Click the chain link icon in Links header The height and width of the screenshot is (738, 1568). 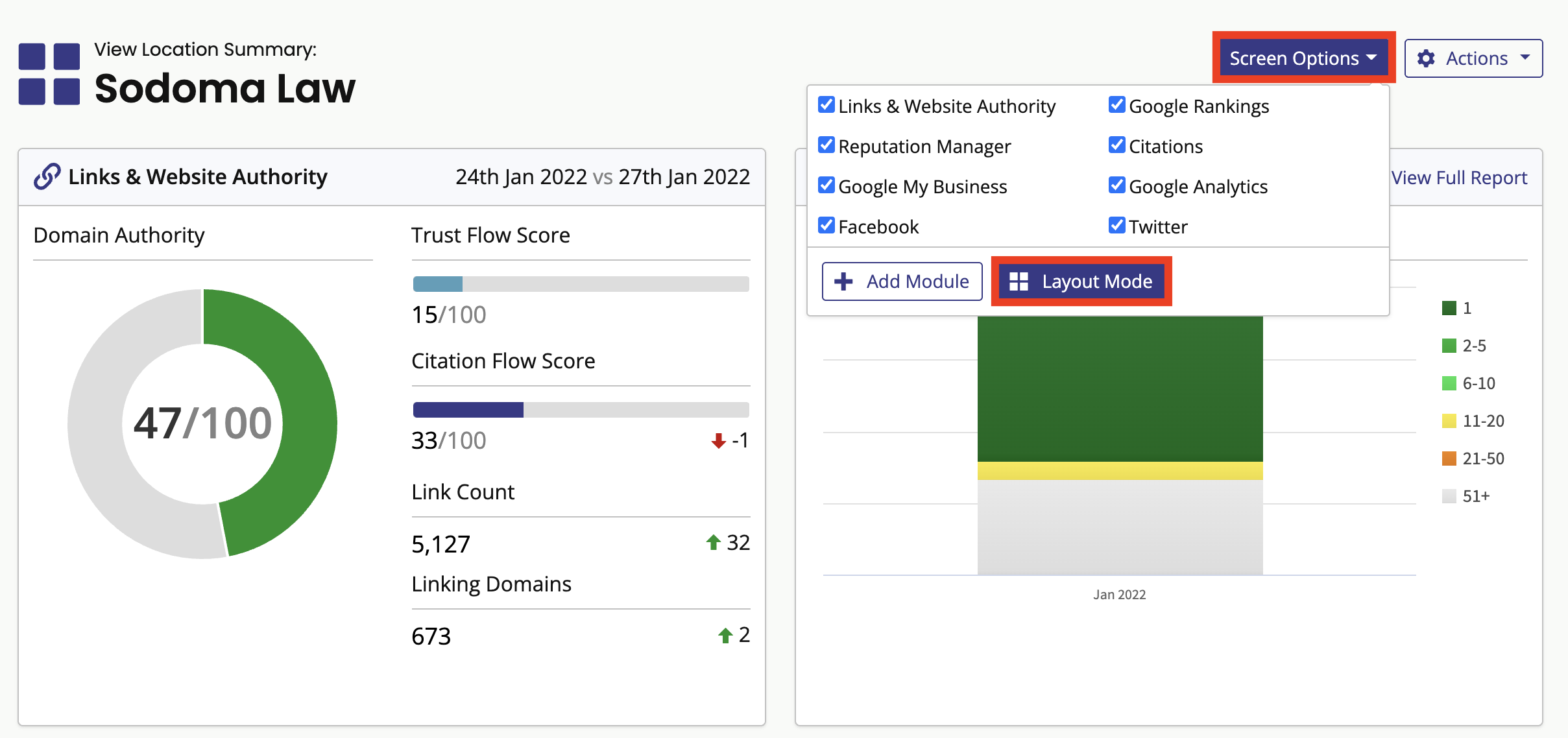click(47, 176)
